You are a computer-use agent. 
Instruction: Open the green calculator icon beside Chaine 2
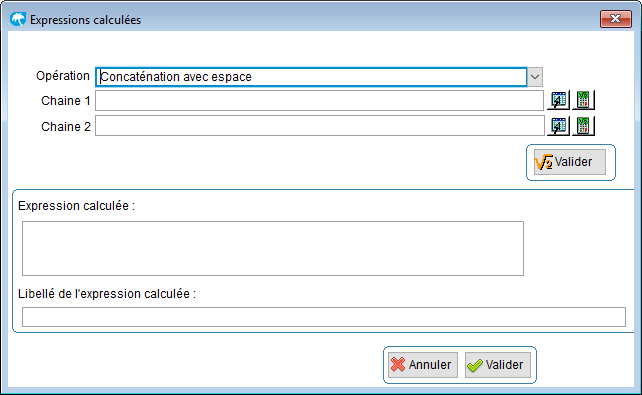click(583, 126)
